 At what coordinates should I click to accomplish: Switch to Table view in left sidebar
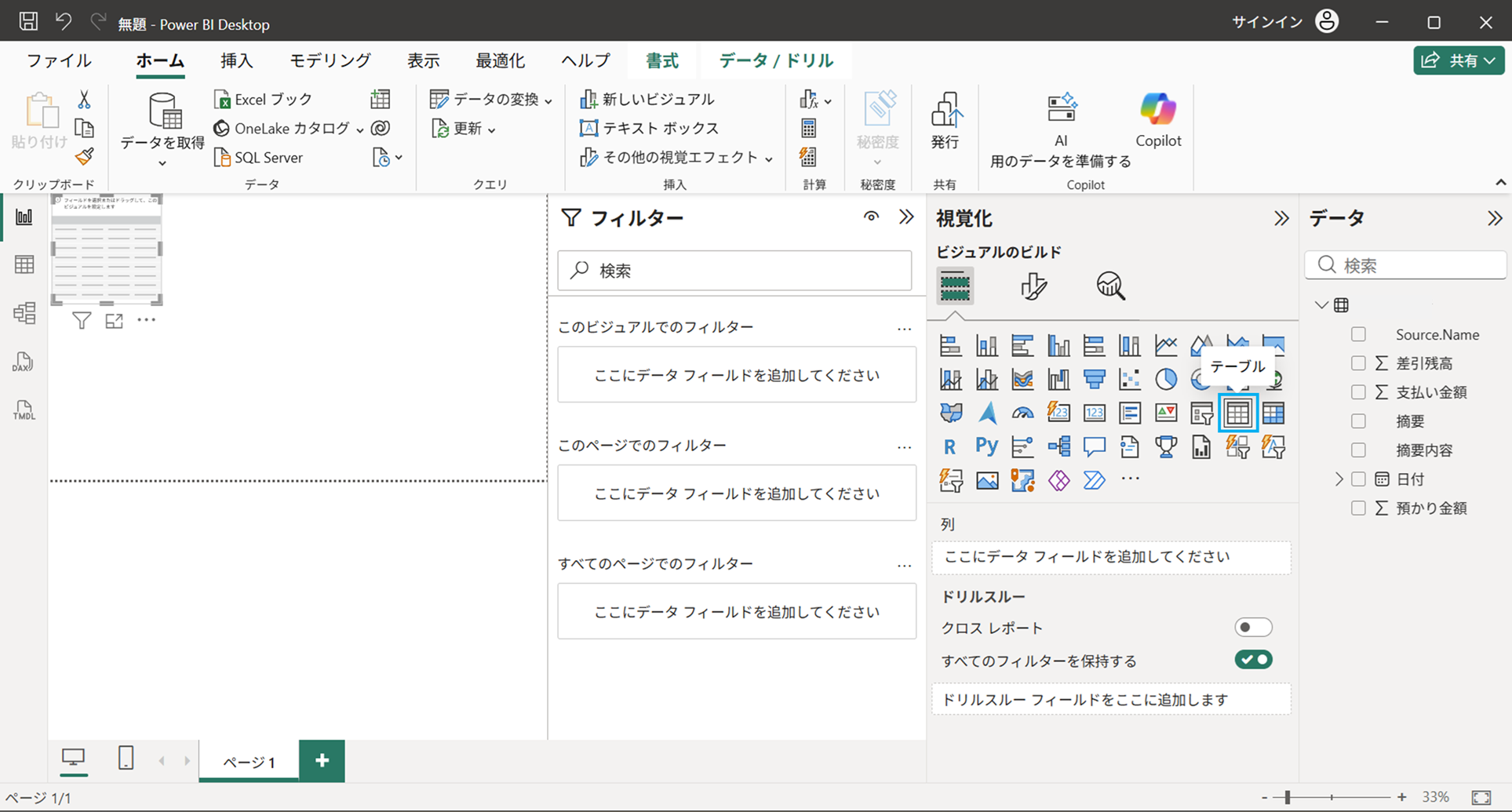tap(24, 264)
